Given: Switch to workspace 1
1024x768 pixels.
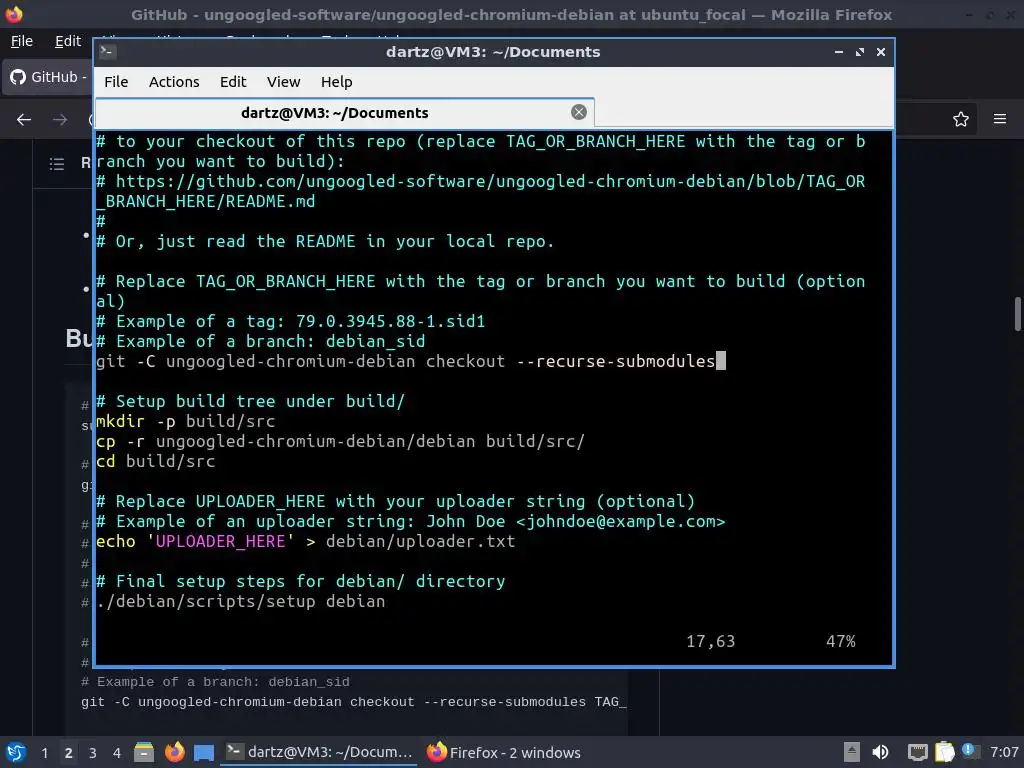Looking at the screenshot, I should coord(44,753).
